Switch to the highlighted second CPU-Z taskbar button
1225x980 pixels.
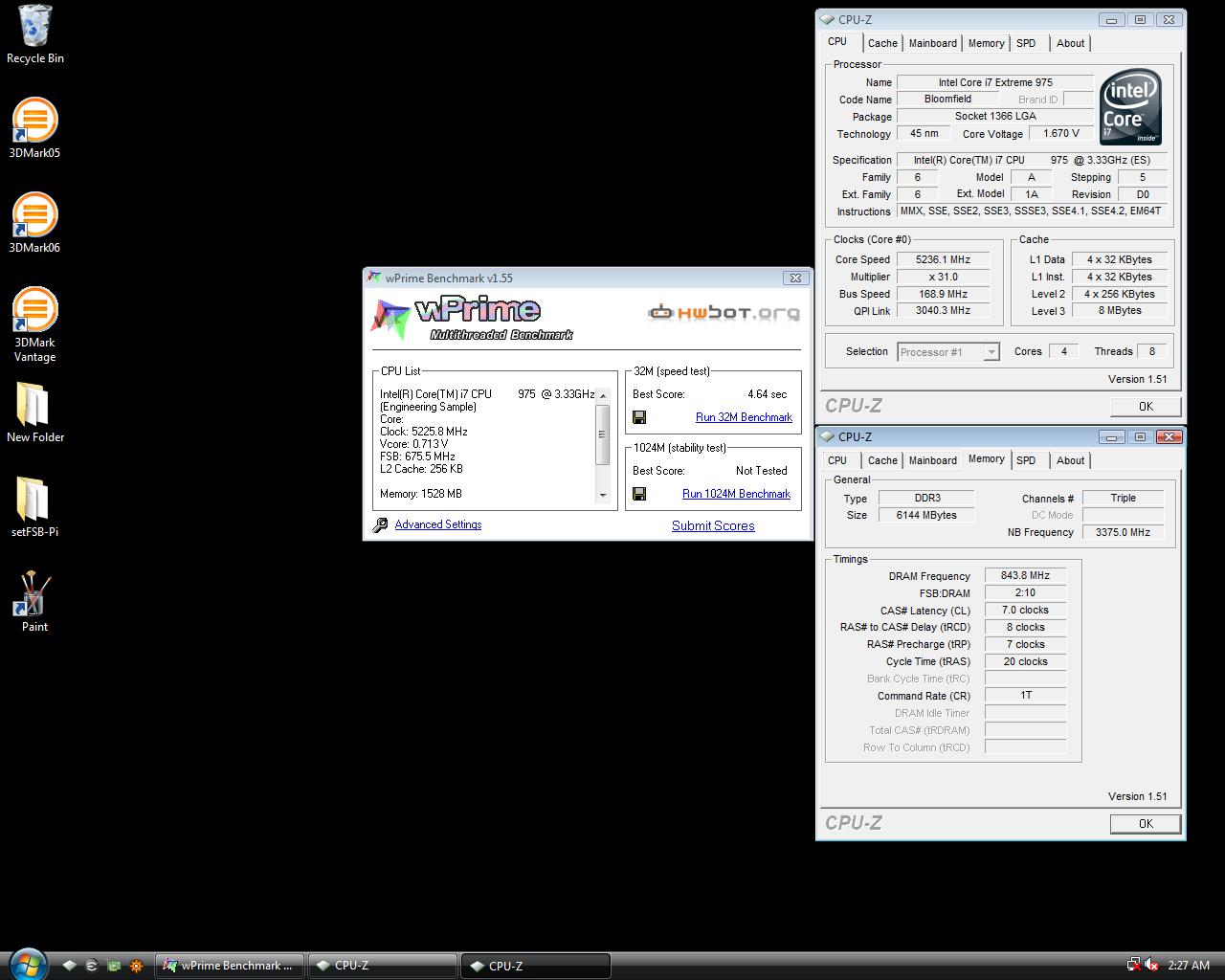click(536, 966)
